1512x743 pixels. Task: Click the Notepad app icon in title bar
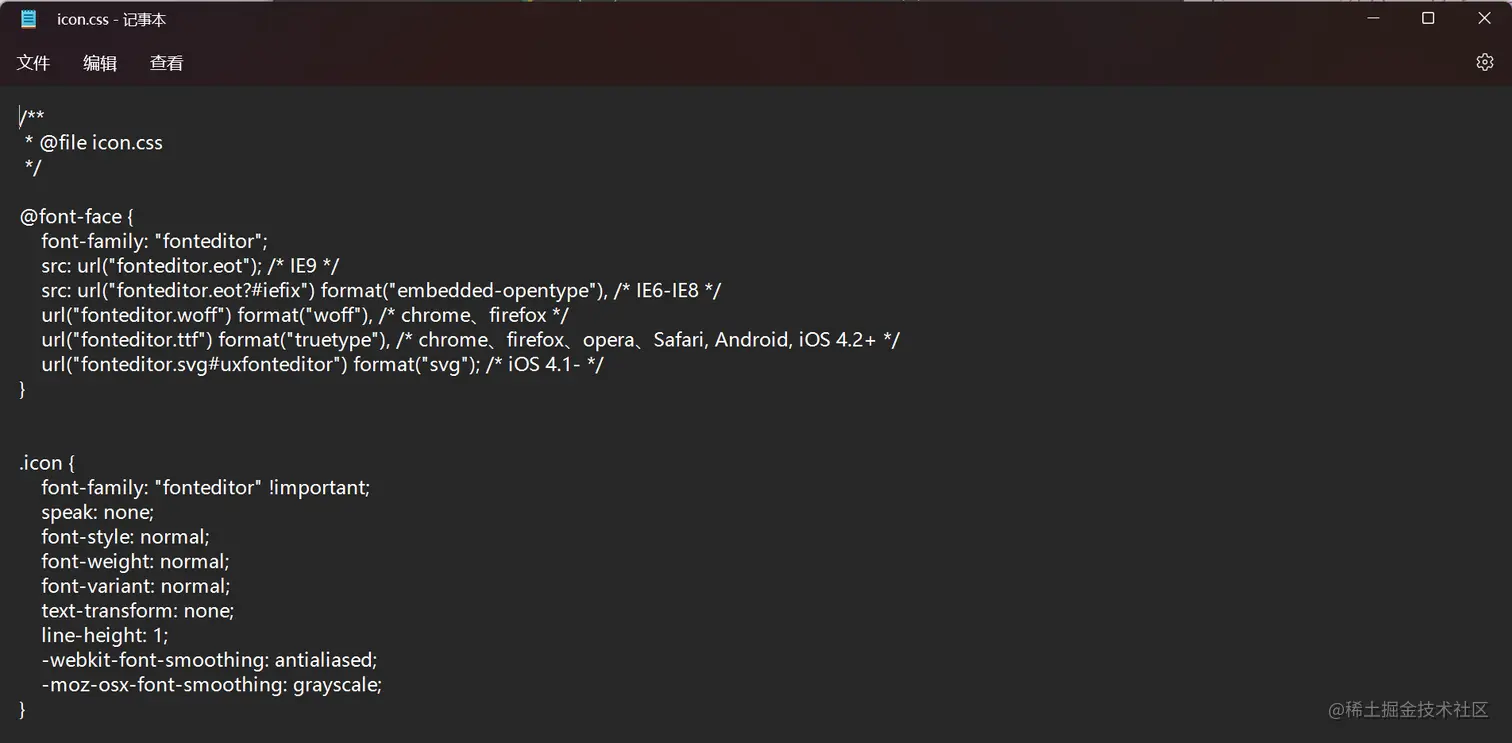(28, 19)
